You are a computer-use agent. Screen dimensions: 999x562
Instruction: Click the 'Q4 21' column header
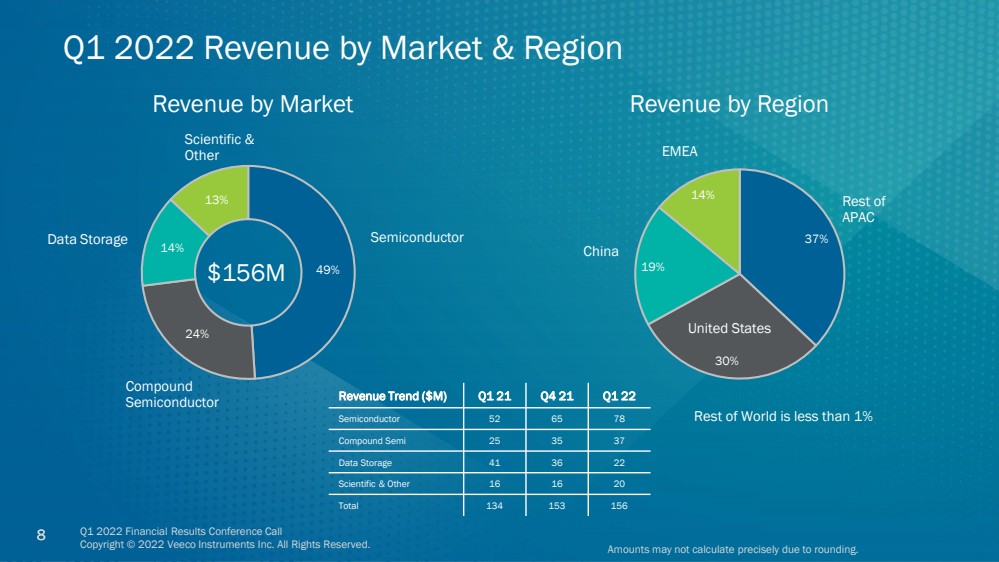point(557,396)
